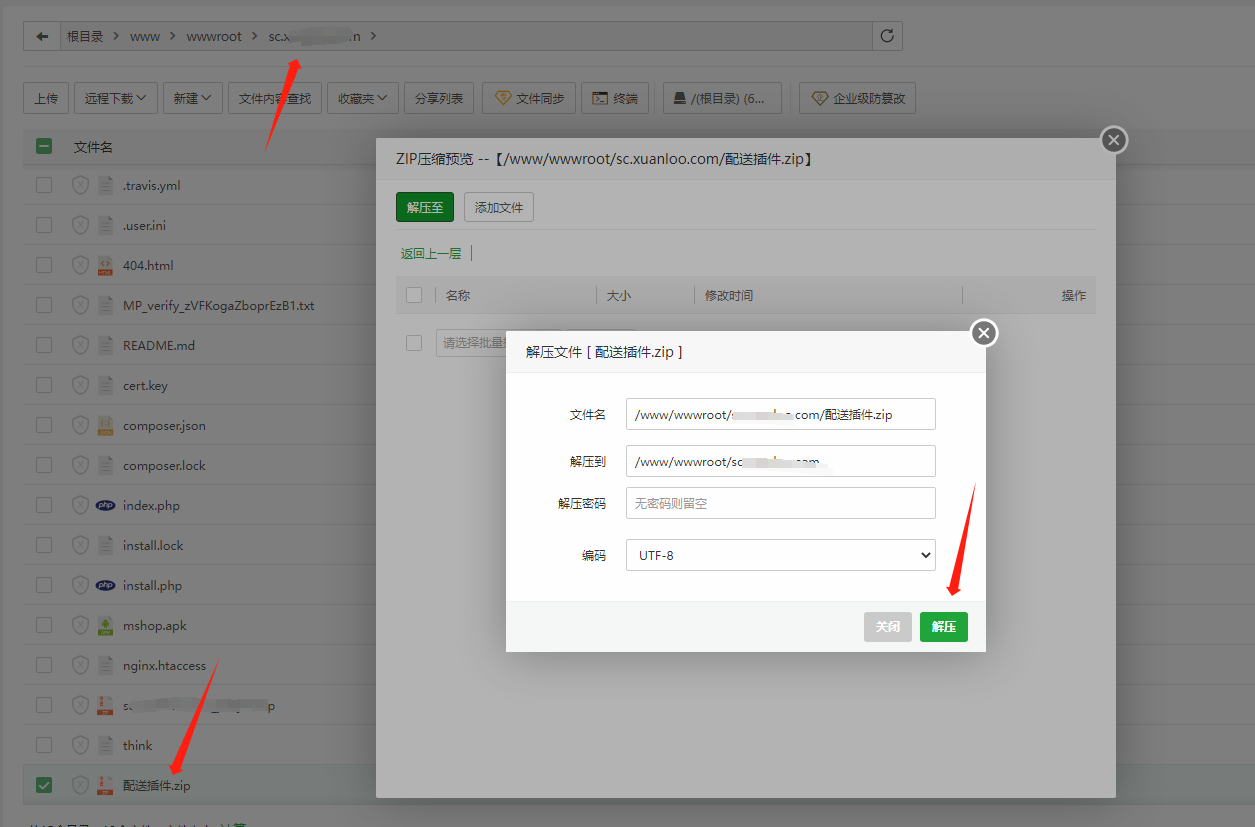Toggle select-all checkbox in ZIP preview header
This screenshot has height=827, width=1255.
[x=414, y=295]
